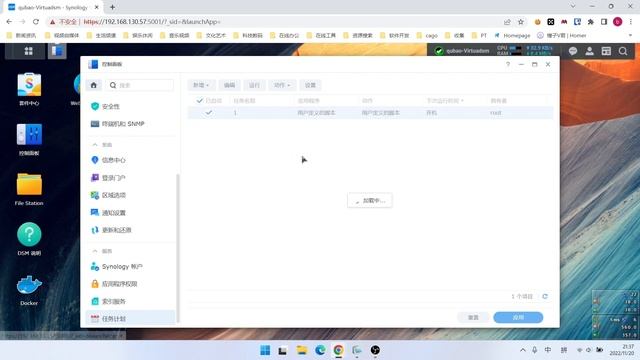Open Update & Restore in sidebar
The image size is (640, 360).
116,230
